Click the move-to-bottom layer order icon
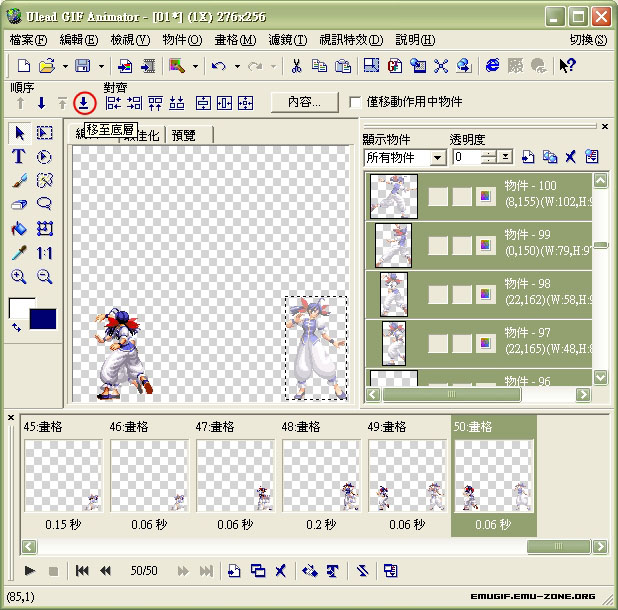This screenshot has width=618, height=610. [x=84, y=103]
